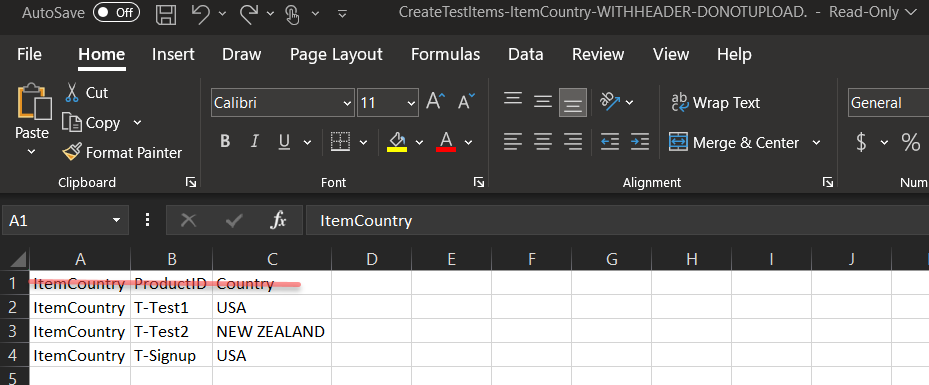
Task: Click the Cut button
Action: [87, 93]
